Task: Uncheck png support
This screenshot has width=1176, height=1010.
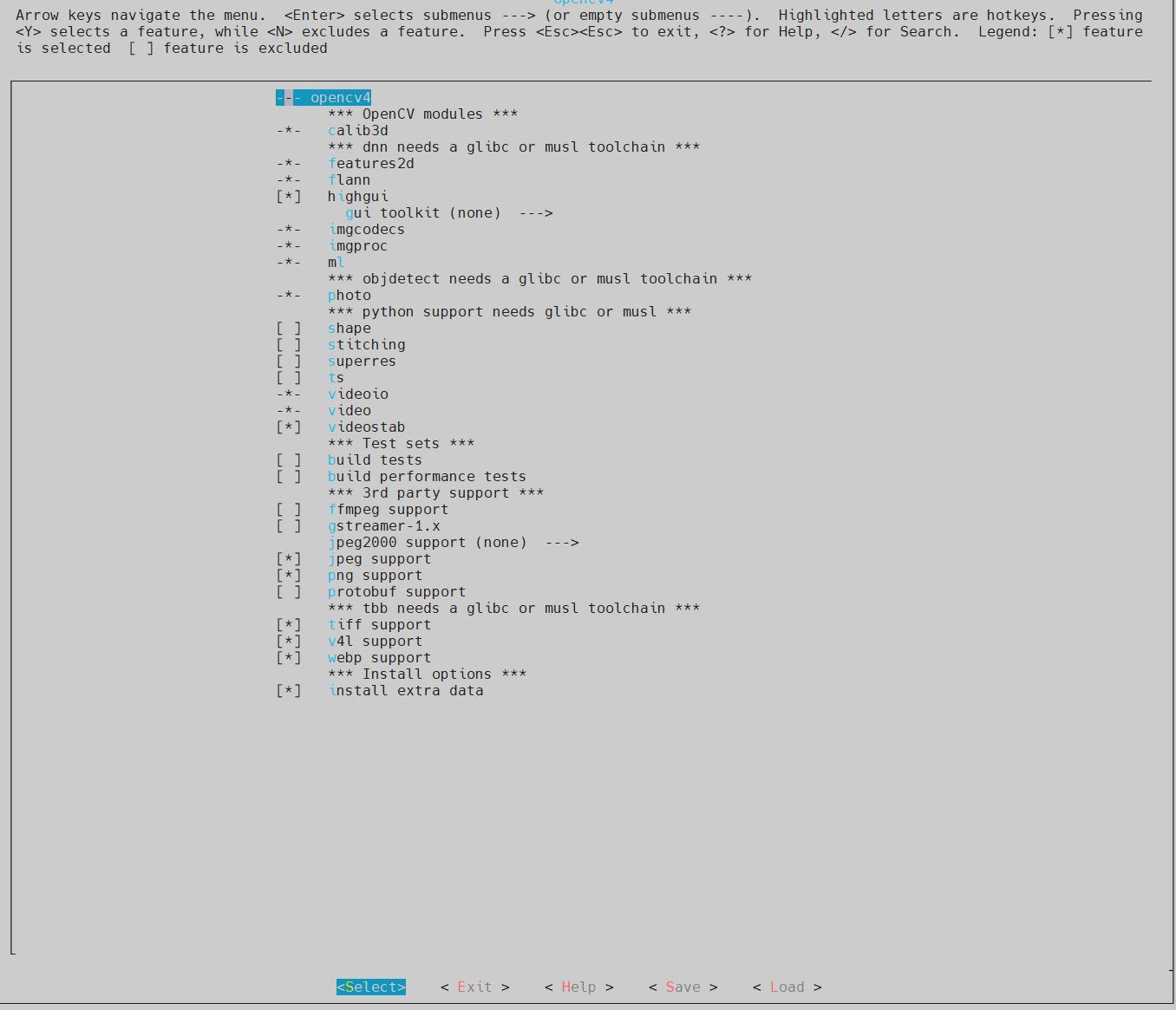Action: click(289, 576)
